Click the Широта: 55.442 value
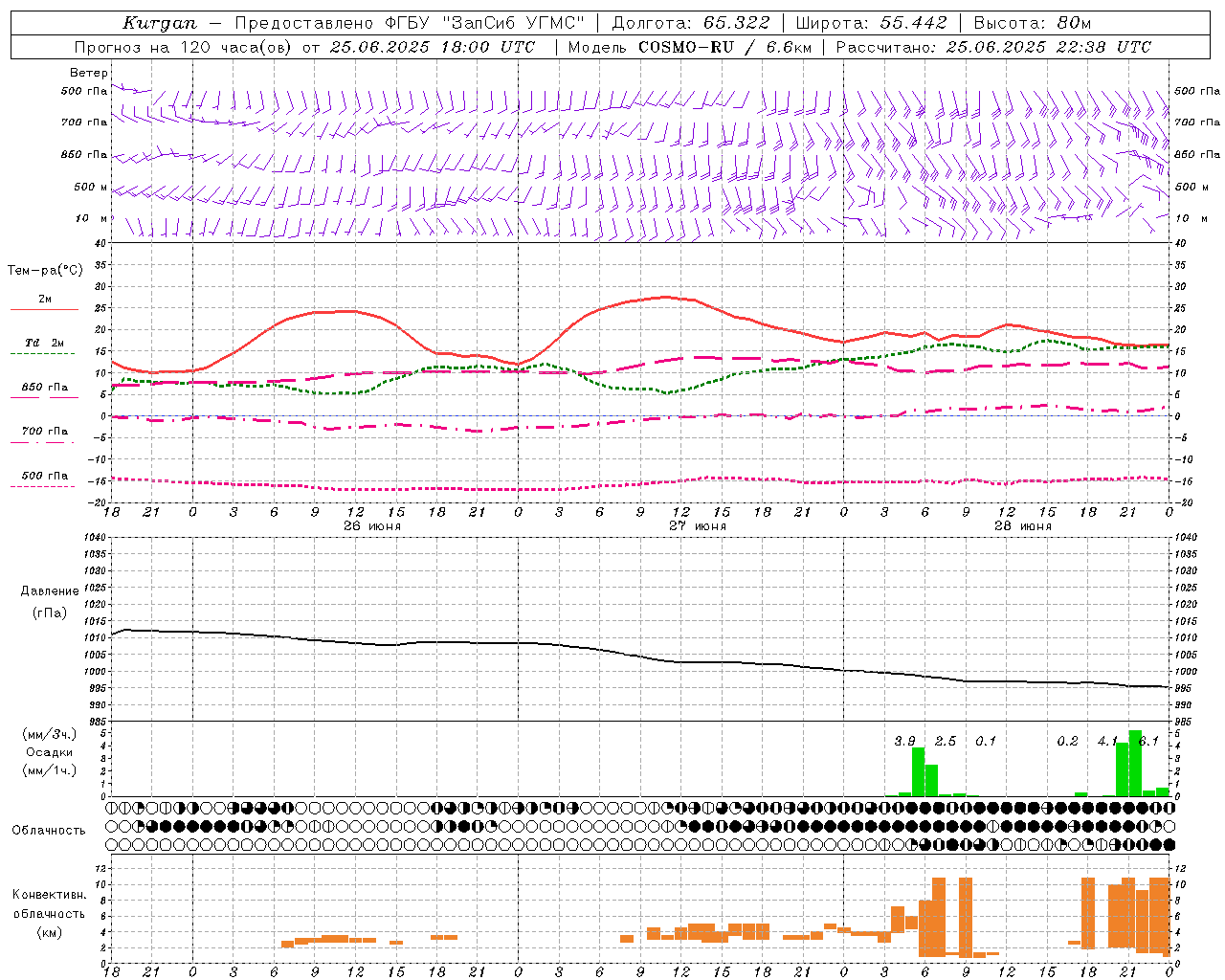This screenshot has width=1225, height=980. pyautogui.click(x=871, y=23)
